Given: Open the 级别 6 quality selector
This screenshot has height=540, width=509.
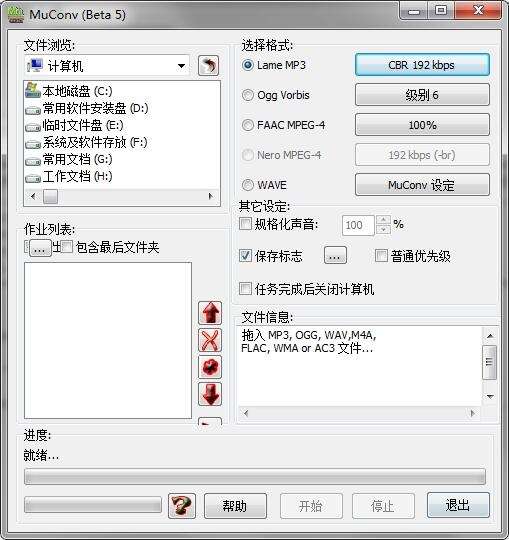Looking at the screenshot, I should (x=422, y=95).
